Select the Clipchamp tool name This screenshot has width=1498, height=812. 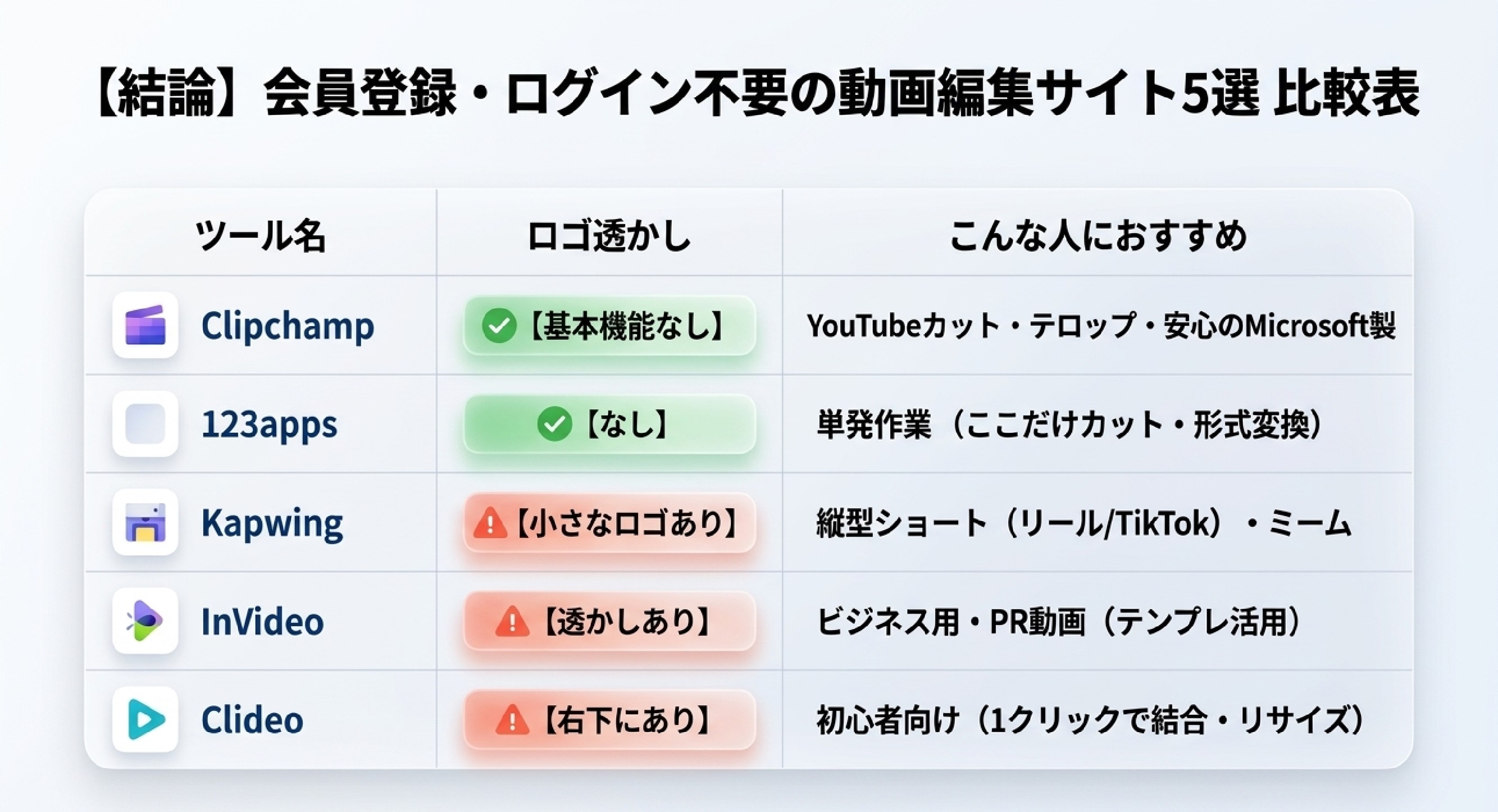287,327
